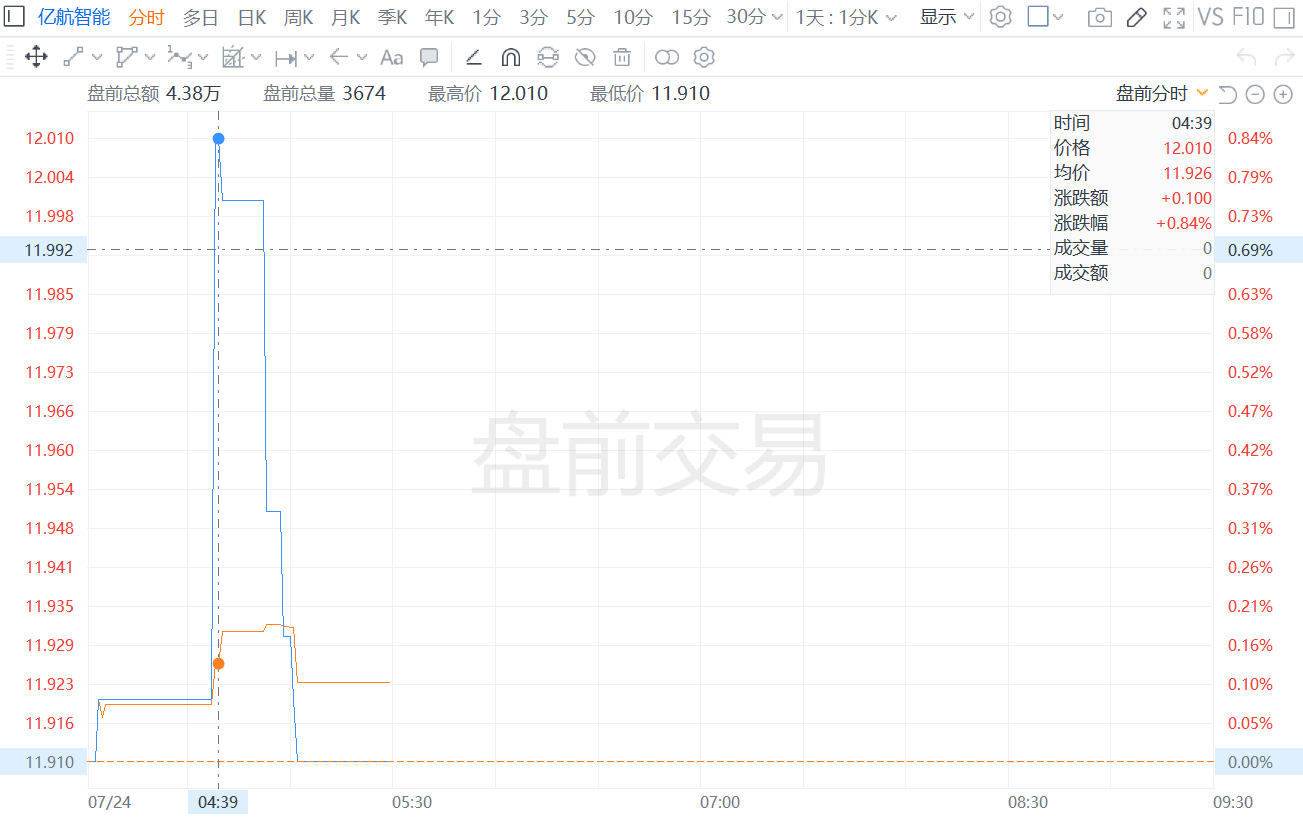Select the Aa text annotation tool
1303x828 pixels.
pos(392,57)
